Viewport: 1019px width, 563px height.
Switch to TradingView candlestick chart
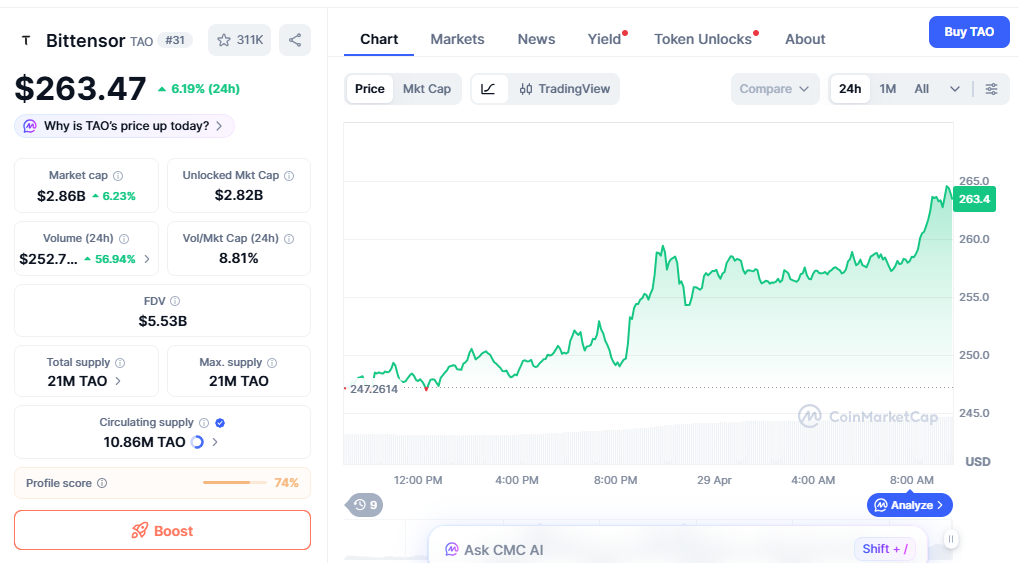pyautogui.click(x=564, y=89)
